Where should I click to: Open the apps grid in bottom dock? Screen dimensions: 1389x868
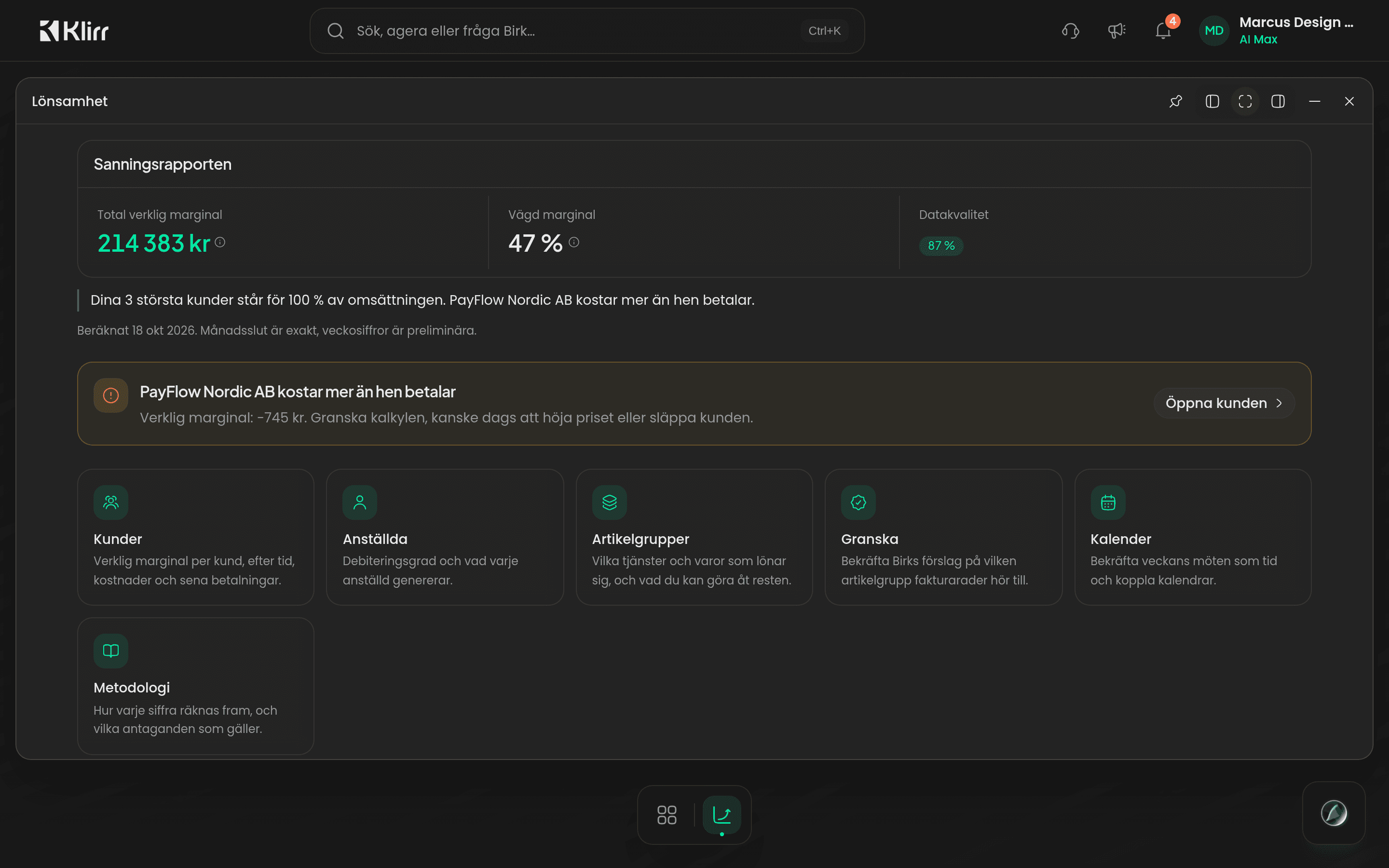tap(667, 815)
